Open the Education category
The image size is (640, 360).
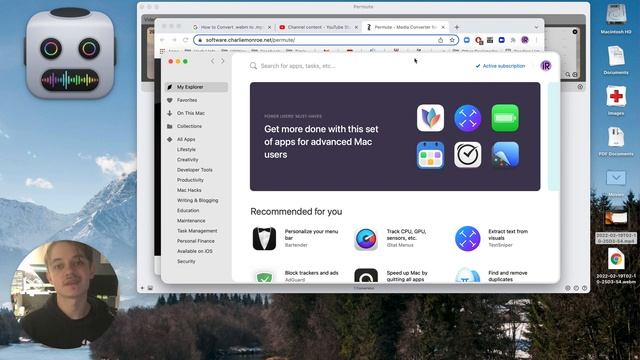click(x=188, y=211)
